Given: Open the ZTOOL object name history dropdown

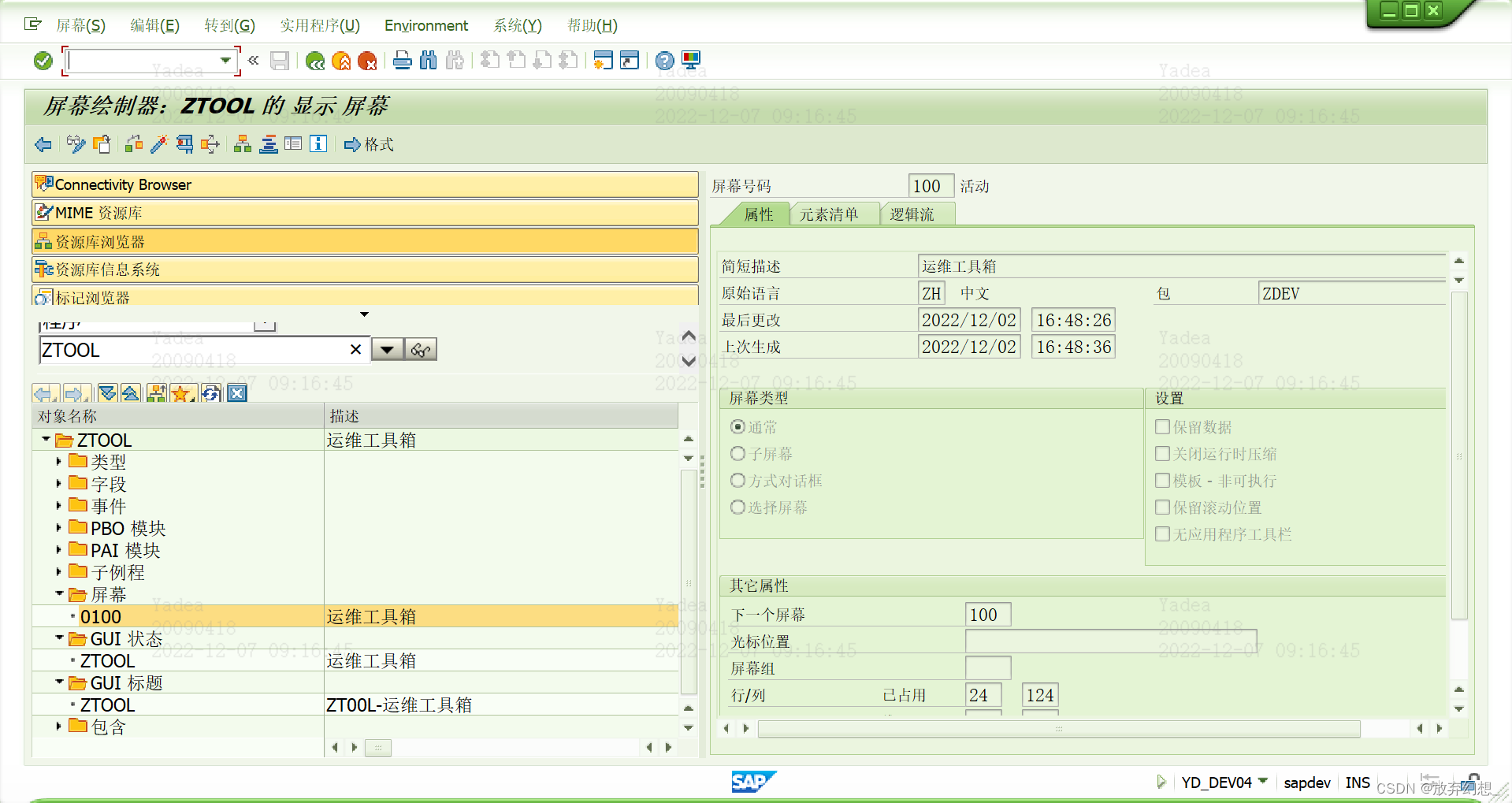Looking at the screenshot, I should click(387, 350).
